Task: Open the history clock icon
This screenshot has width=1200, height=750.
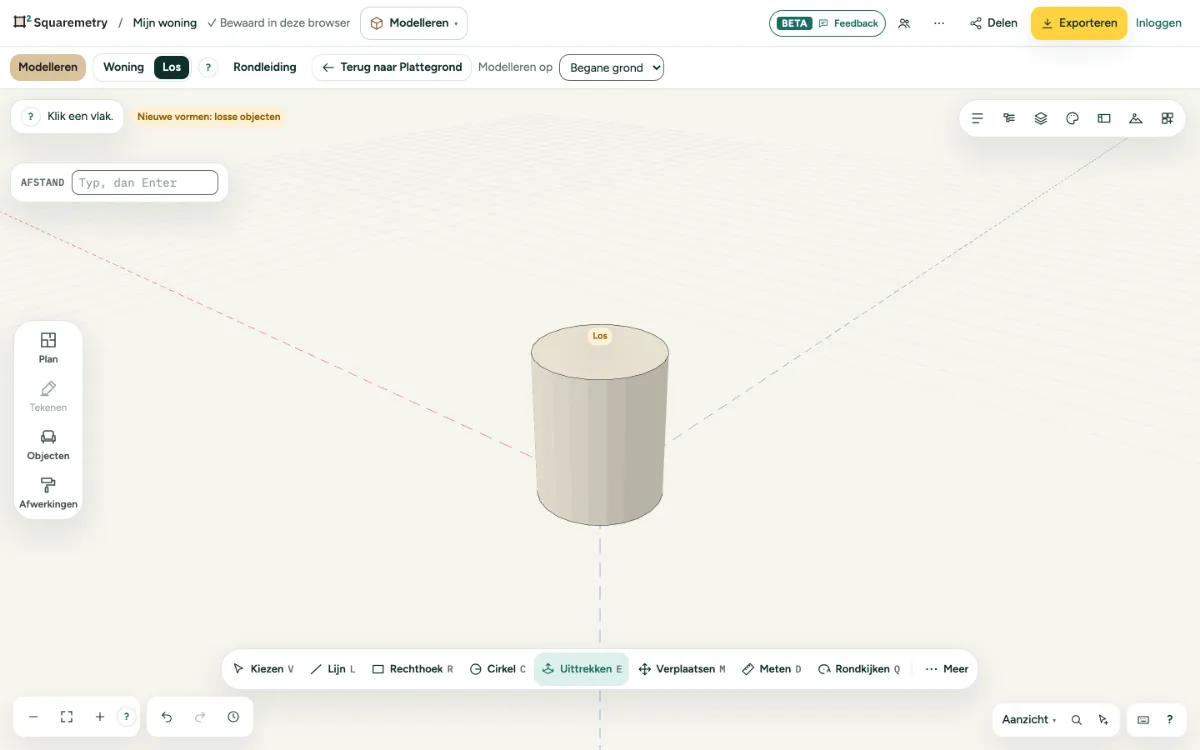Action: pyautogui.click(x=233, y=717)
